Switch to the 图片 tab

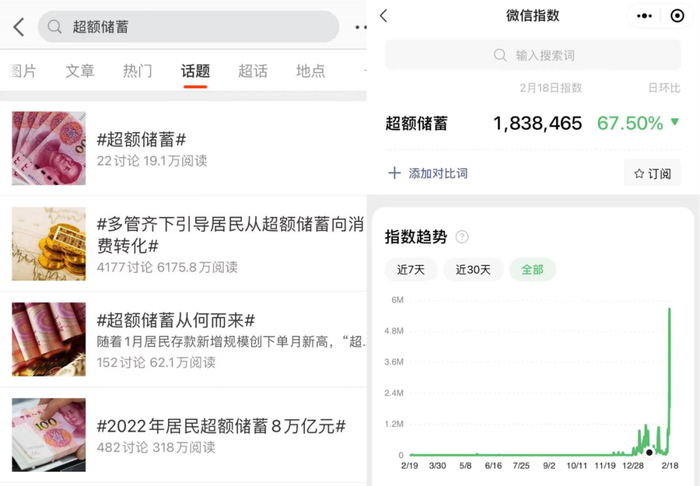pos(22,71)
